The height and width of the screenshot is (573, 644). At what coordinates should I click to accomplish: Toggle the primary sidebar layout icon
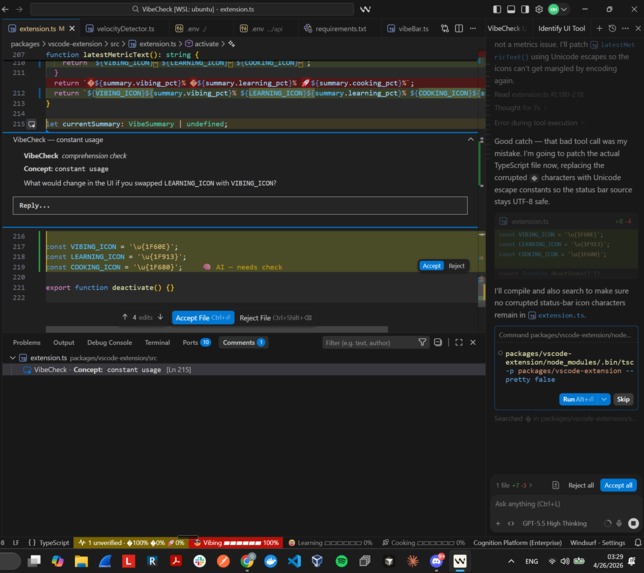(497, 9)
